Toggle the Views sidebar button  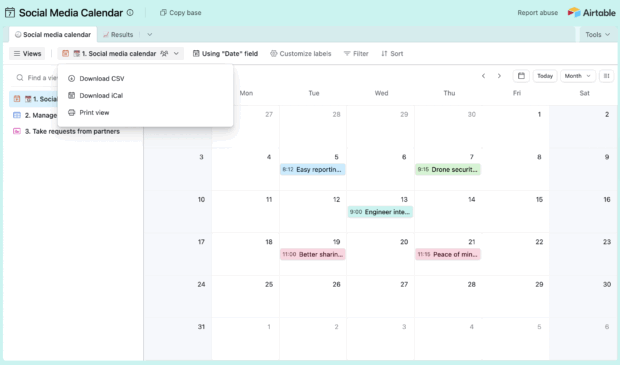pos(27,53)
